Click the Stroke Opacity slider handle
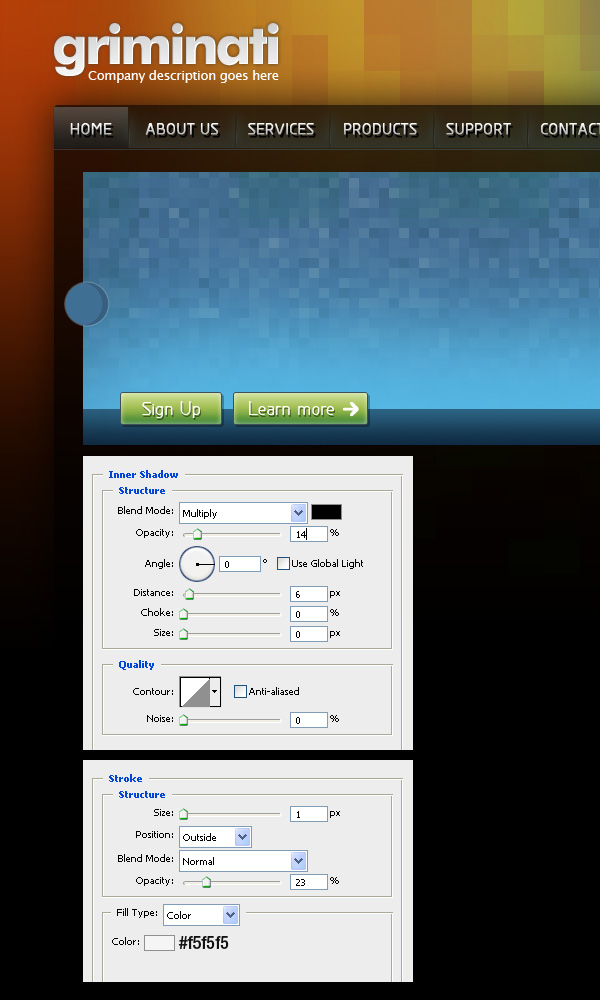Screen dimensions: 600x1000 pyautogui.click(x=206, y=883)
